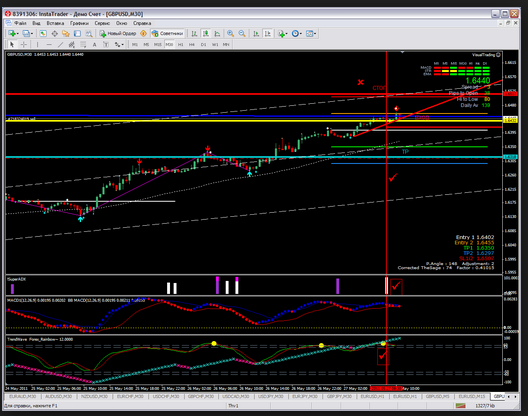Select the text A tool
528x416 pixels.
pos(94,44)
